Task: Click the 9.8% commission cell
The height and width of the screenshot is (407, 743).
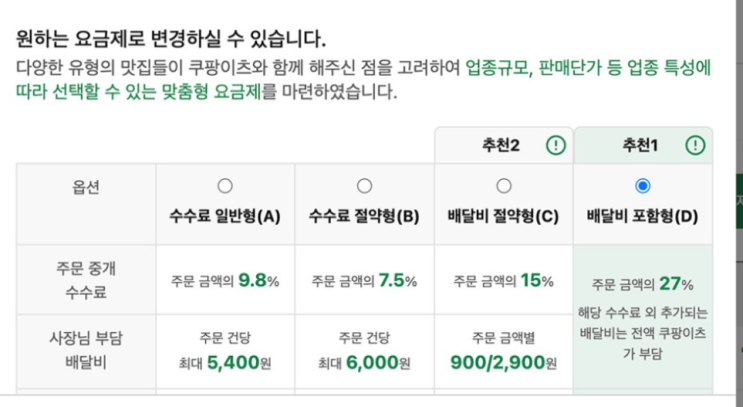Action: click(225, 280)
